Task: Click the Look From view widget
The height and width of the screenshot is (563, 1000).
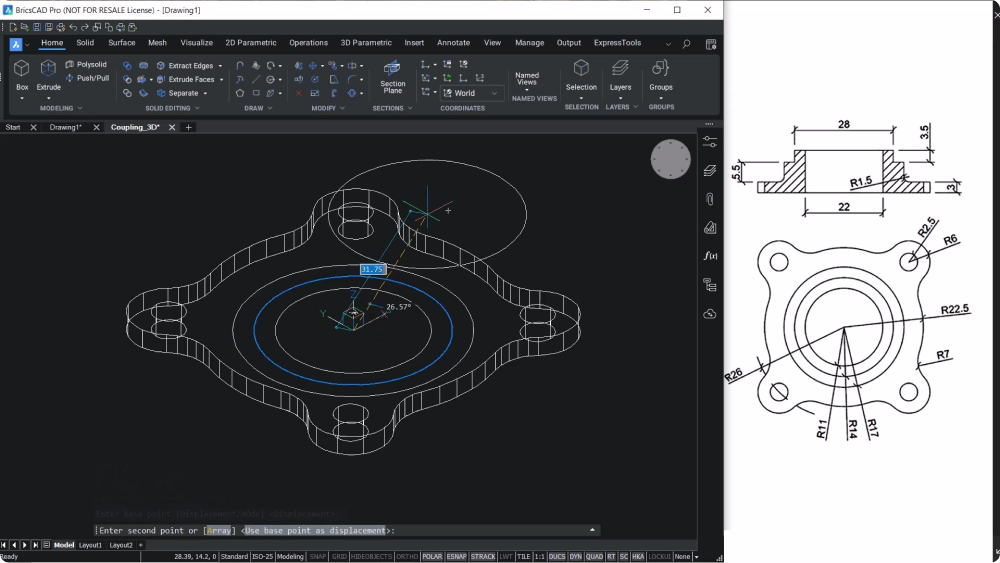Action: point(671,159)
